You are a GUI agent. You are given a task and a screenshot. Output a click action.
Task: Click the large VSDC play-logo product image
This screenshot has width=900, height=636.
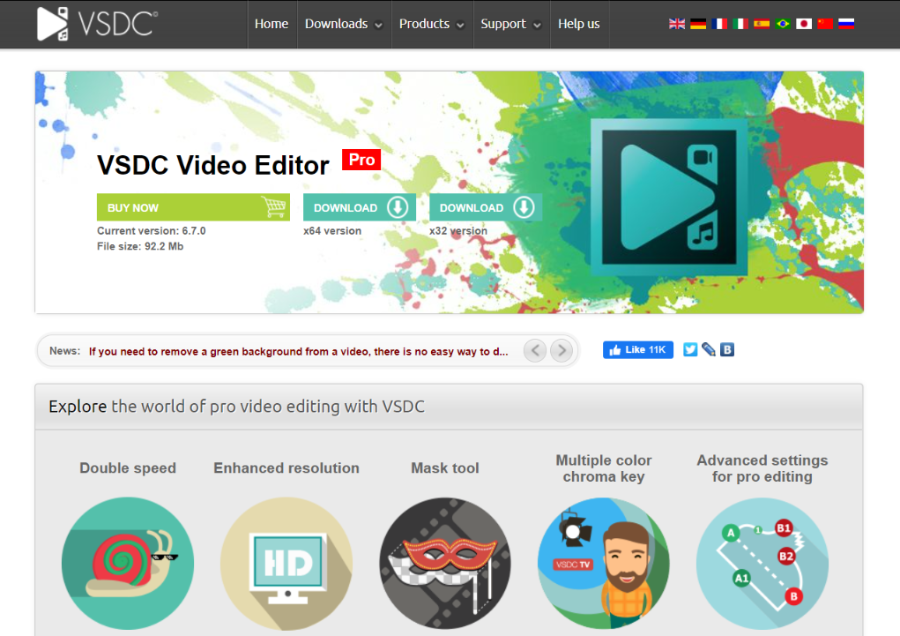(669, 197)
